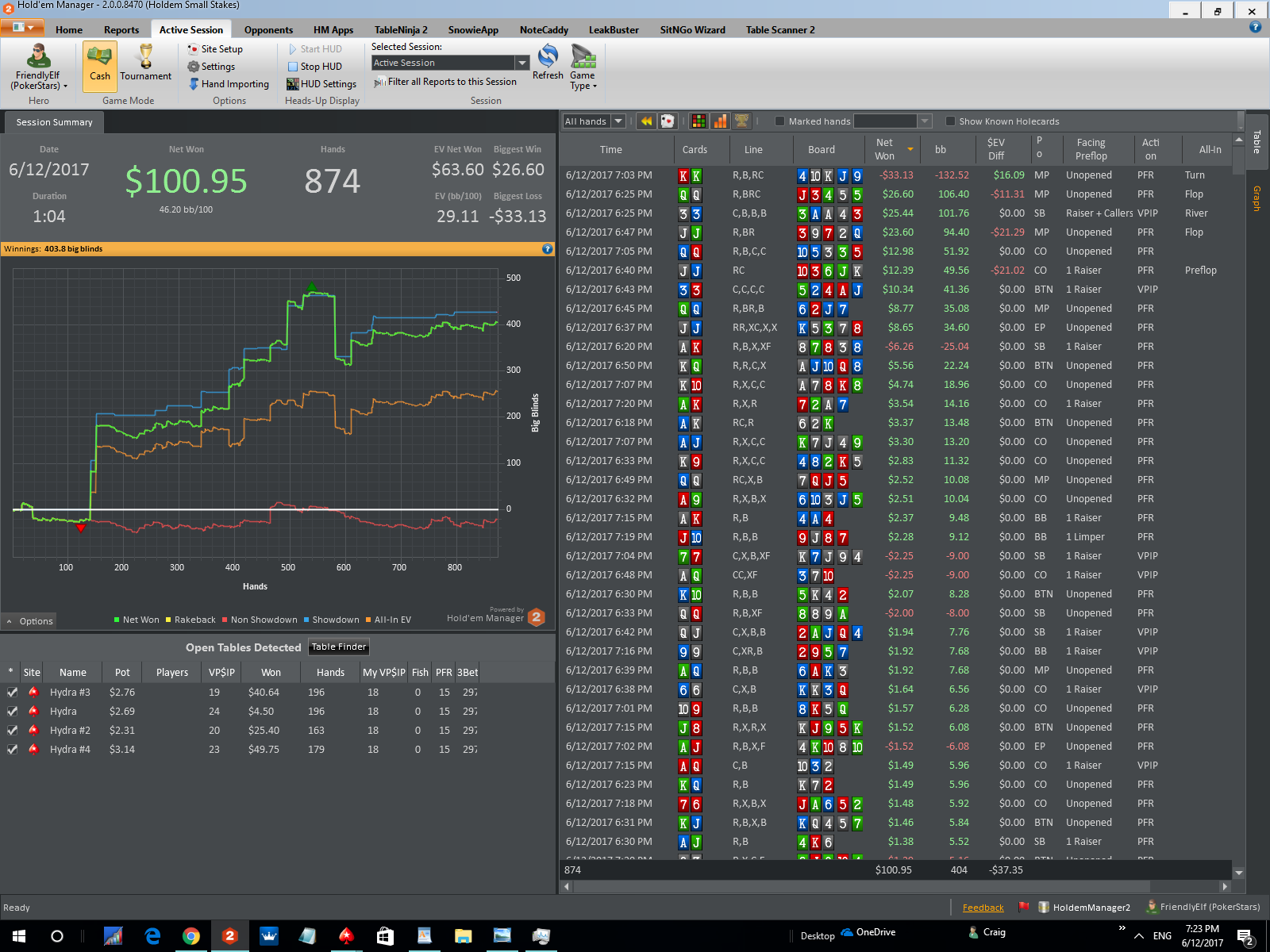
Task: Open HUD Settings
Action: [x=321, y=84]
